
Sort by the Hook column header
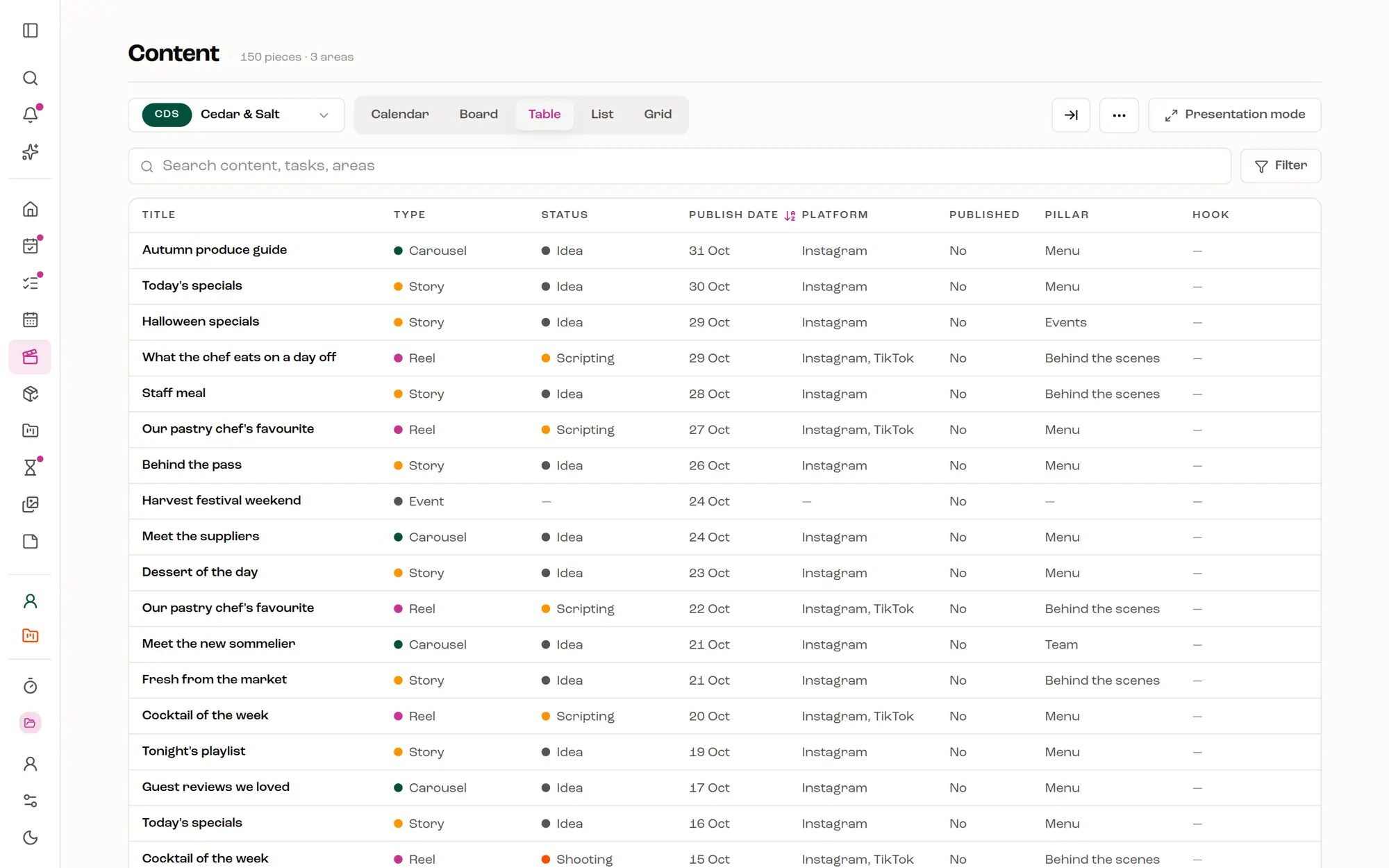coord(1211,215)
